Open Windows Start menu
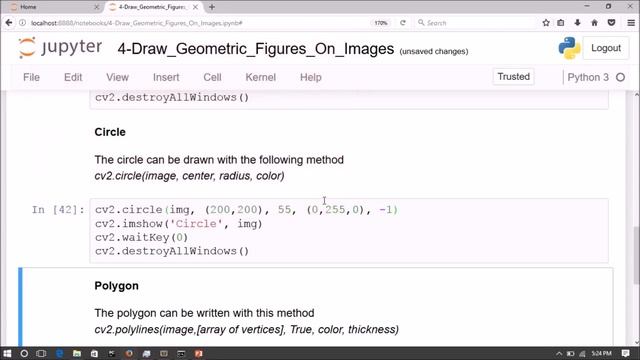The image size is (640, 360). tap(7, 353)
